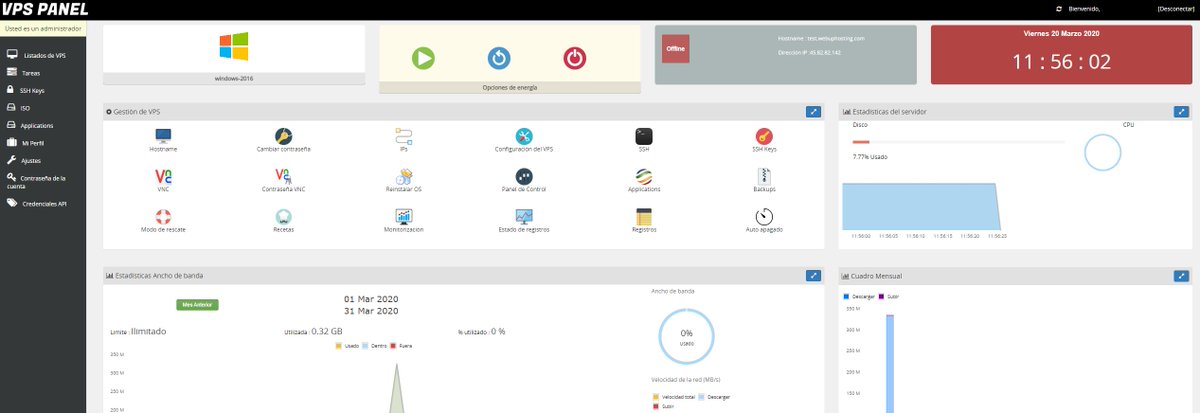The height and width of the screenshot is (413, 1200).
Task: Click the 11:56:02 clock display
Action: coord(1060,62)
